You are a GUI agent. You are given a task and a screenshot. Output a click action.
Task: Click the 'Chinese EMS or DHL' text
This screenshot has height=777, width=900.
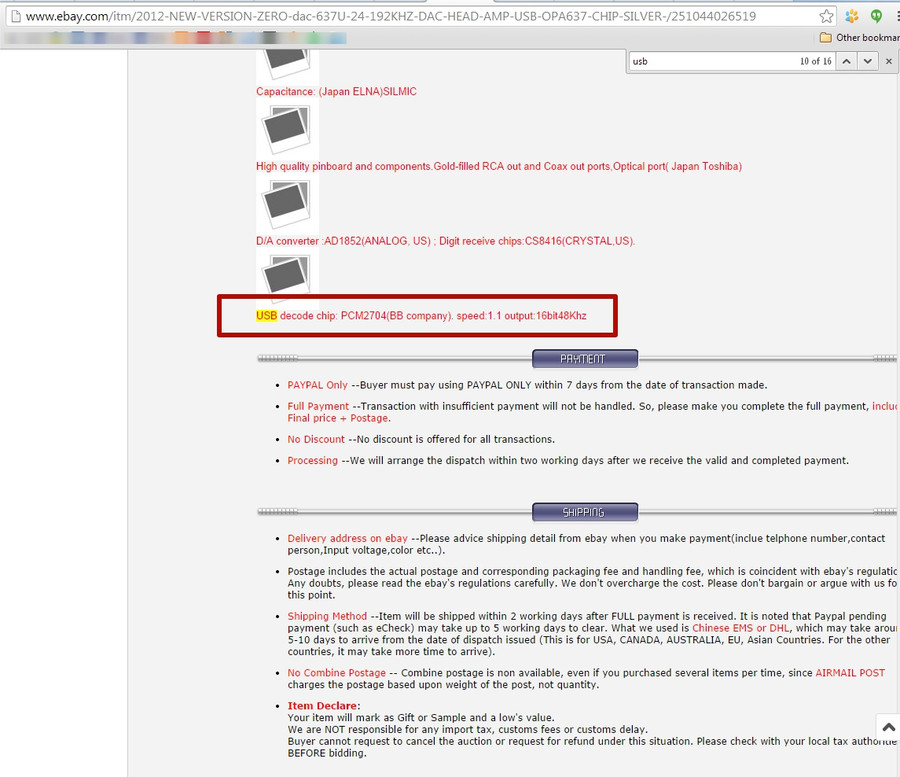point(740,628)
